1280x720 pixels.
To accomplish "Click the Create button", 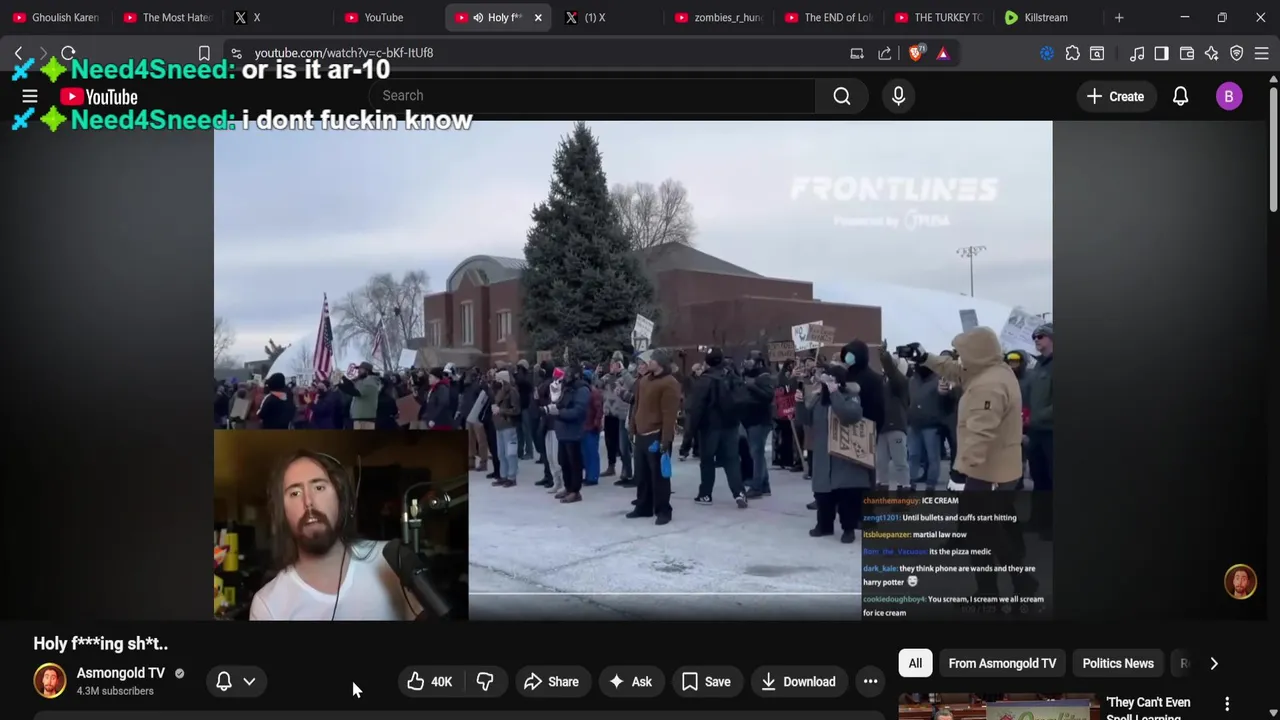I will click(1115, 96).
